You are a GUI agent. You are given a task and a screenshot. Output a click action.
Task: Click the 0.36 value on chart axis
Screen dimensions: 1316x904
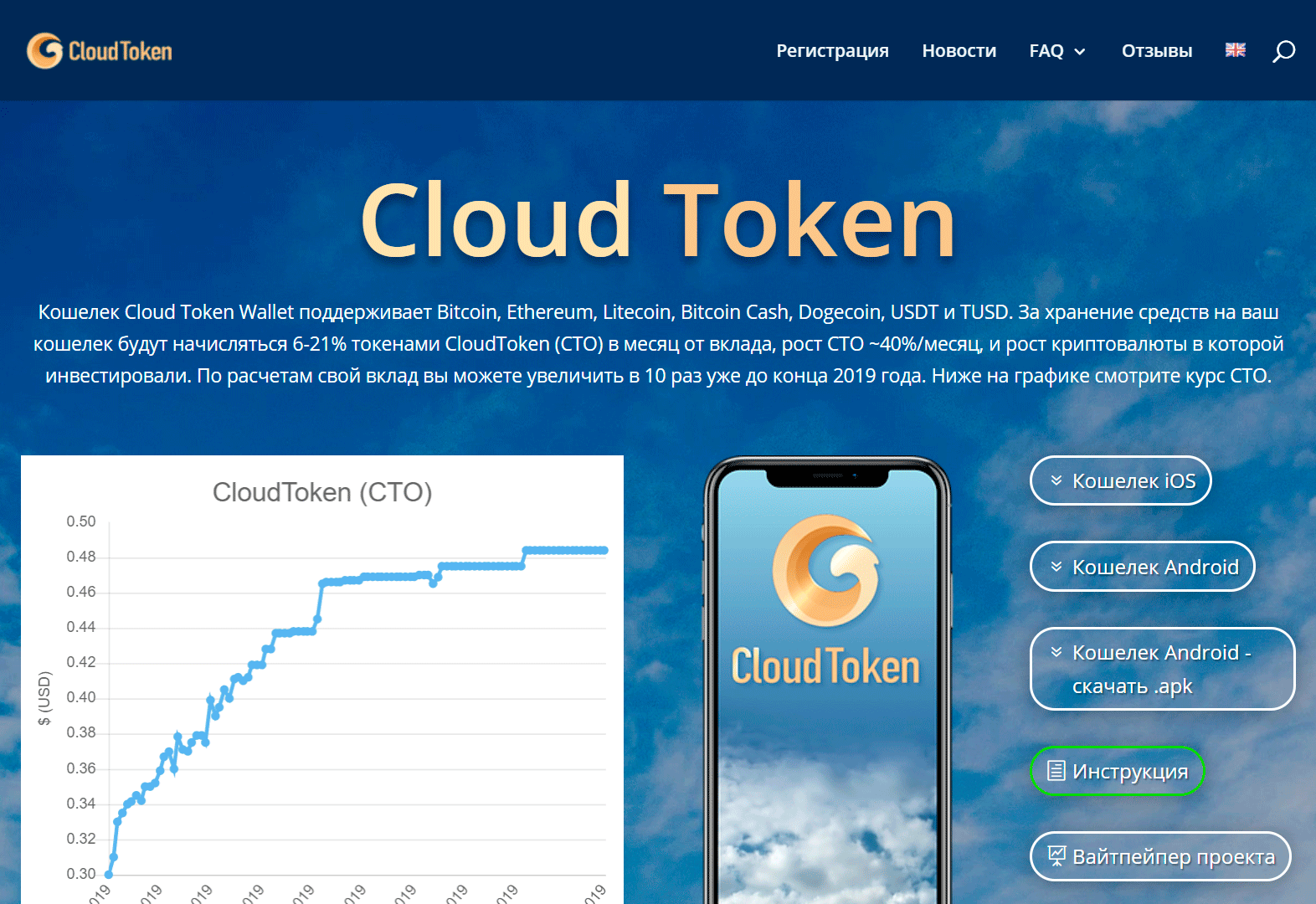pyautogui.click(x=81, y=768)
